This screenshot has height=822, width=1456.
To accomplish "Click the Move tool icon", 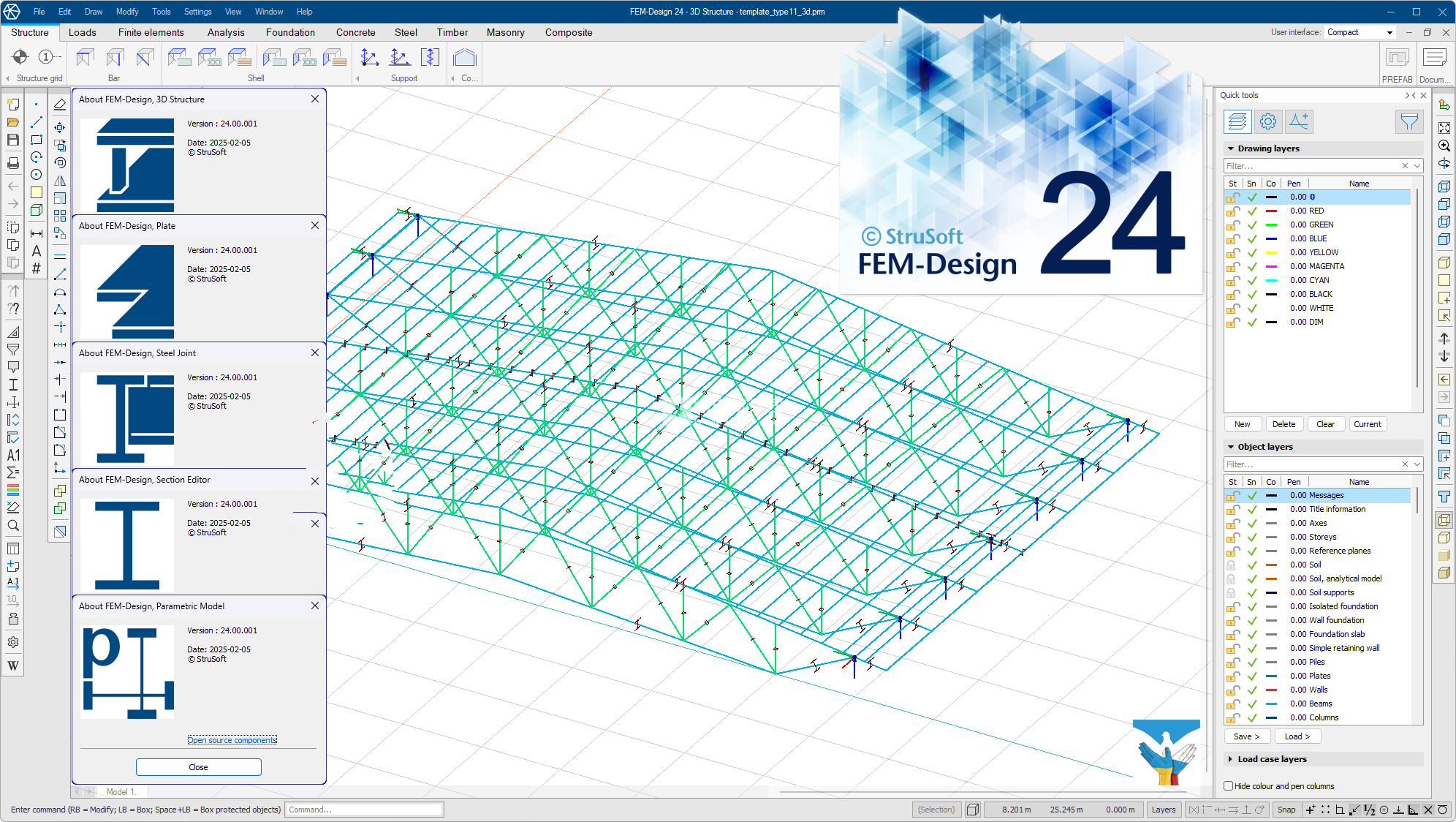I will click(60, 127).
